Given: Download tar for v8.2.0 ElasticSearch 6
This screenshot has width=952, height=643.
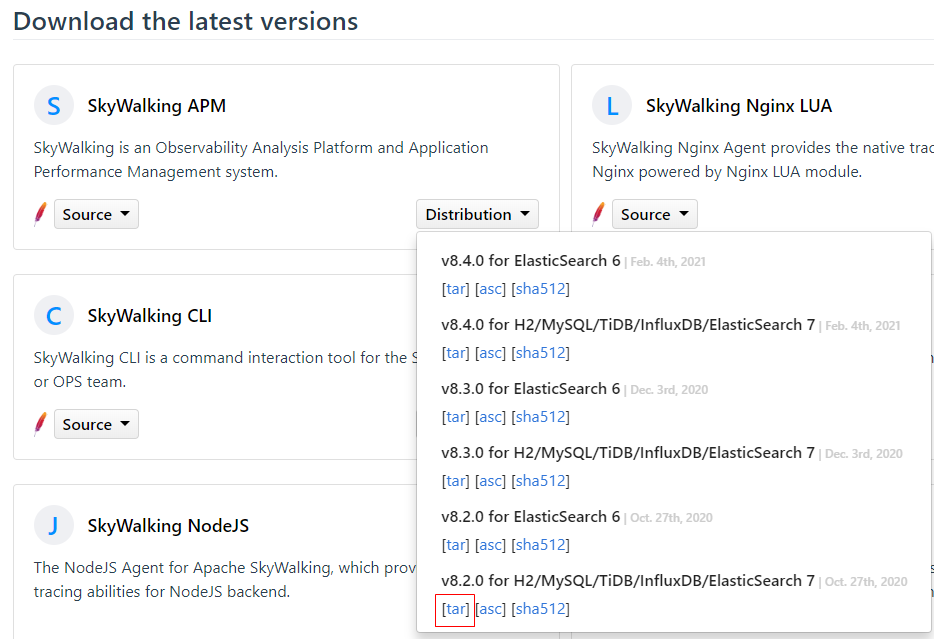Looking at the screenshot, I should point(456,545).
